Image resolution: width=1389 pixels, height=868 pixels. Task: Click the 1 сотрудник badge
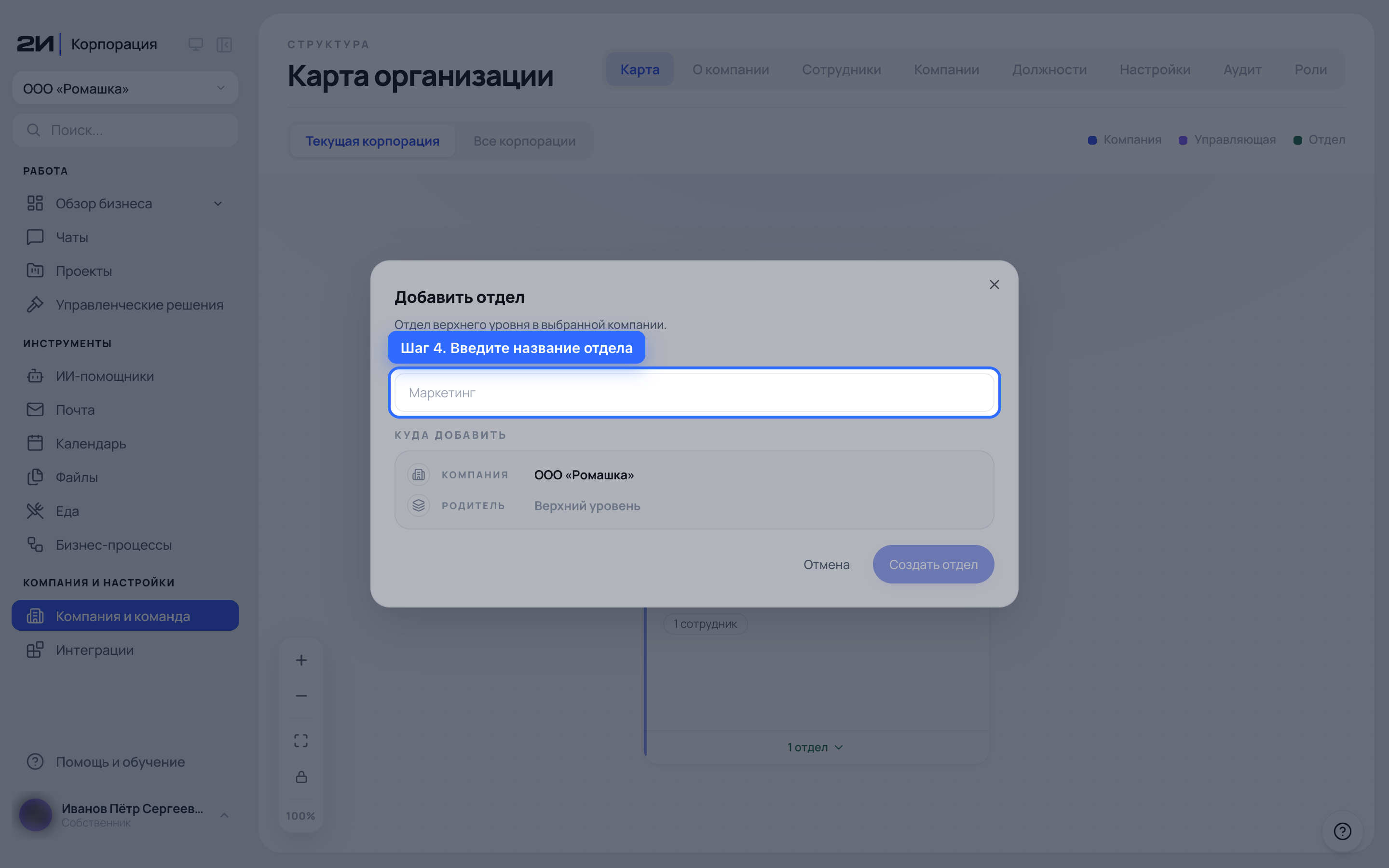[705, 624]
